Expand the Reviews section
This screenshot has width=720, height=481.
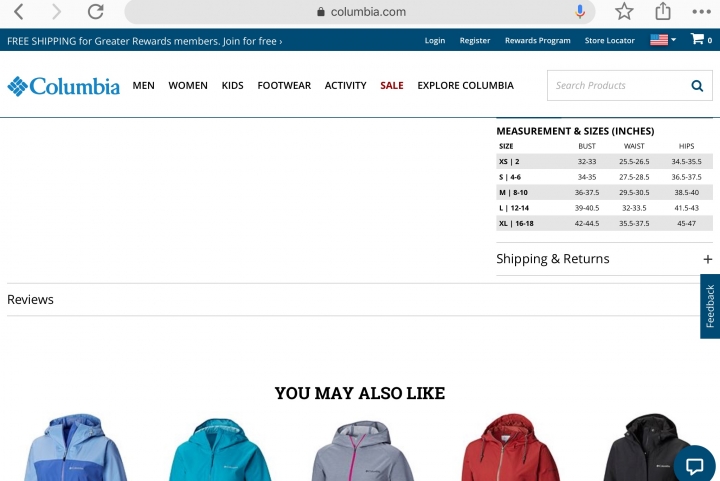(353, 299)
